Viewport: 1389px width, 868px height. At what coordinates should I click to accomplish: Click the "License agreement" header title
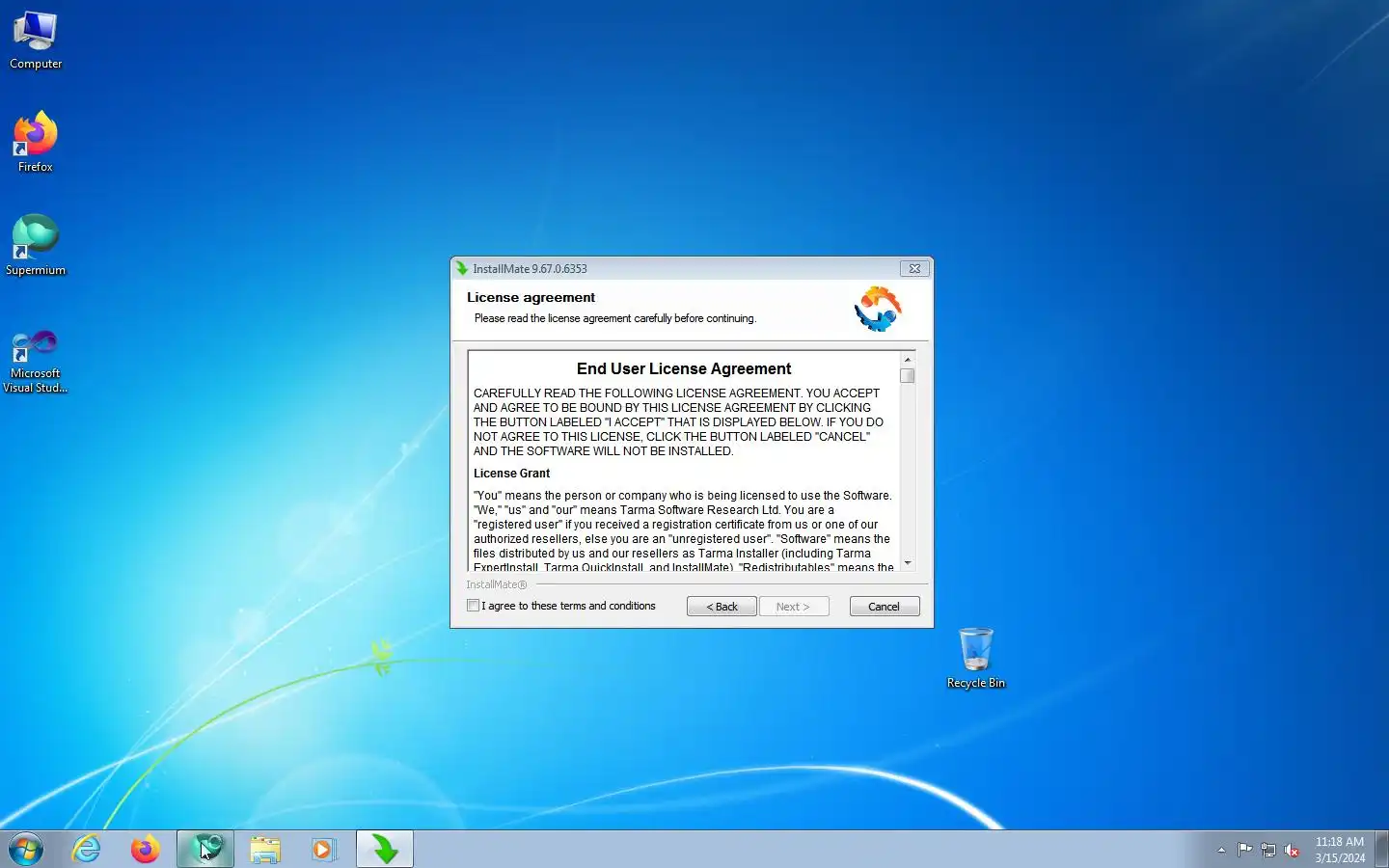click(x=531, y=297)
